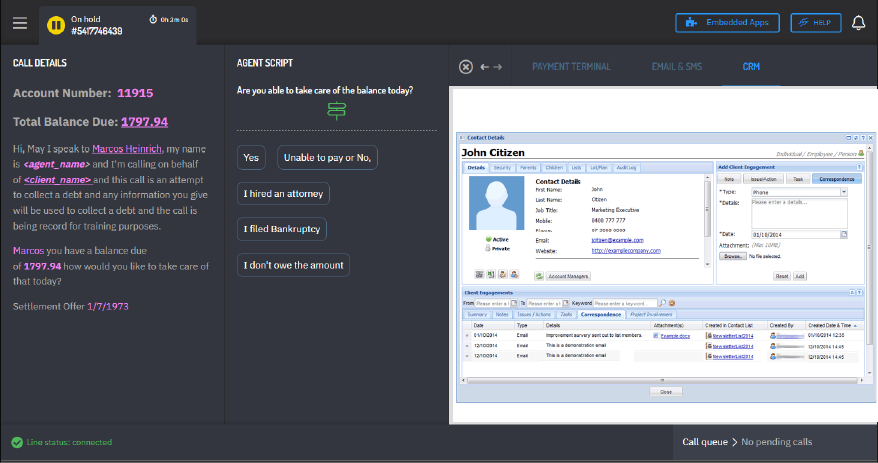878x463 pixels.
Task: Click the yellow on-hold pause icon
Action: [x=56, y=25]
